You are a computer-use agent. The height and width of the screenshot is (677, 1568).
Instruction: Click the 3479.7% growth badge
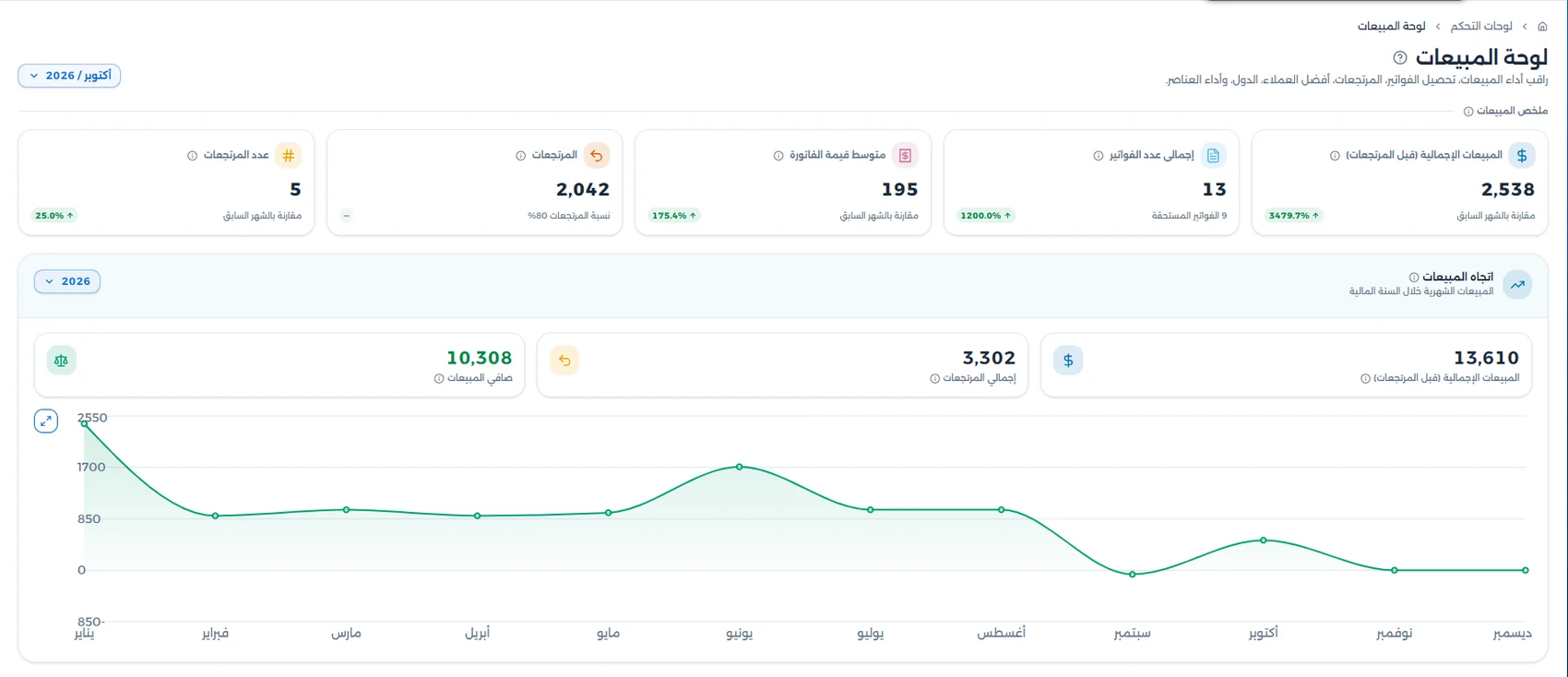point(1294,216)
